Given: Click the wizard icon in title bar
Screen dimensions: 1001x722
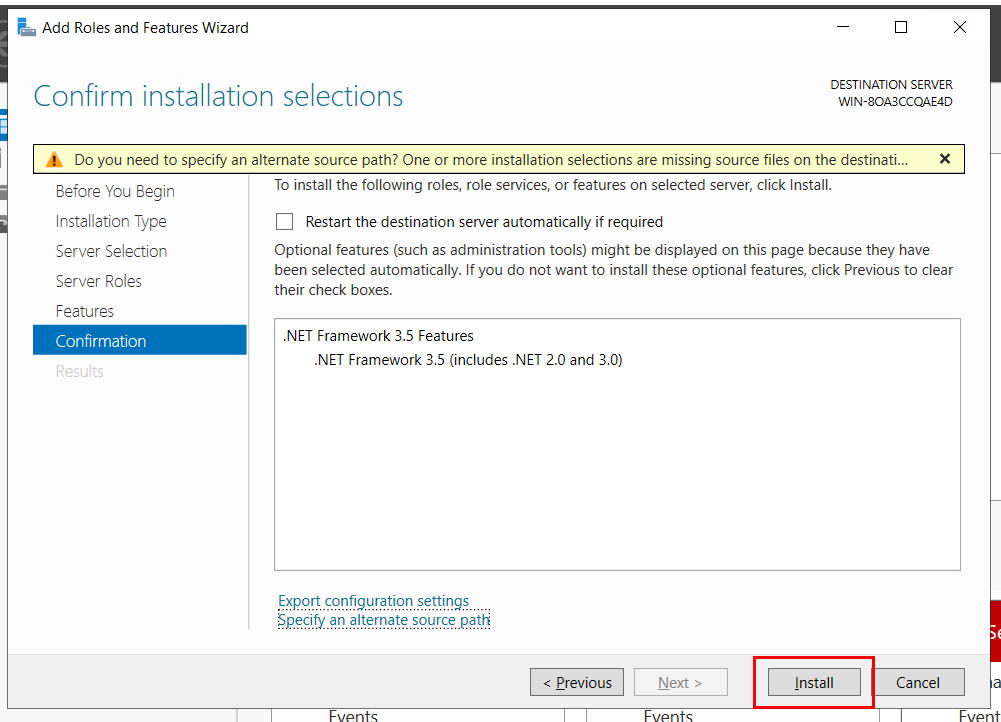Looking at the screenshot, I should (x=26, y=27).
